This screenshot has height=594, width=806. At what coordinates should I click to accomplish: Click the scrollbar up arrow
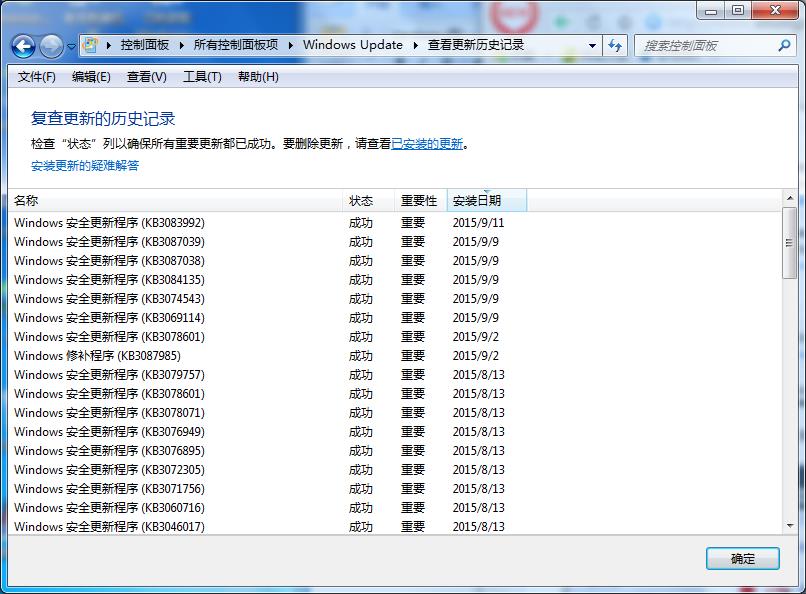[790, 198]
